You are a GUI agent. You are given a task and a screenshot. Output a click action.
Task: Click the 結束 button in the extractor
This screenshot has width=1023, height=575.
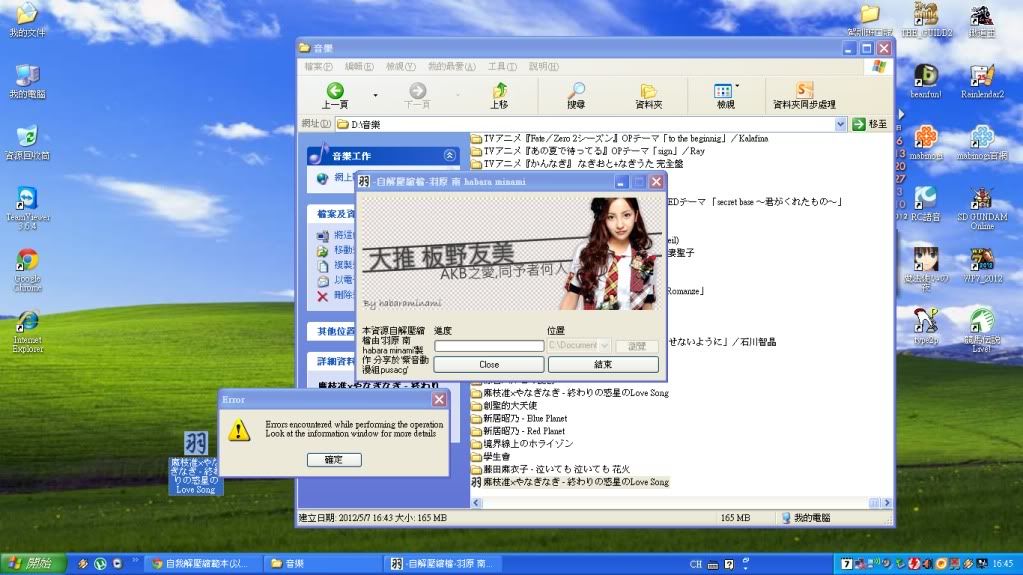(603, 365)
